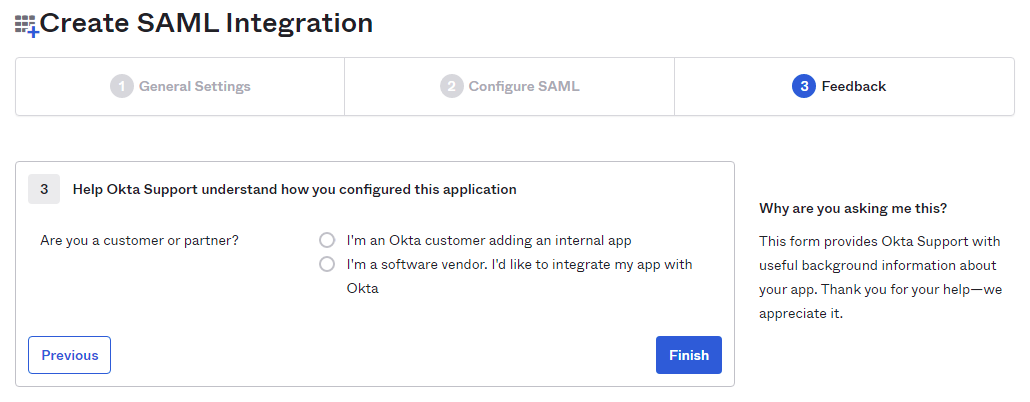Click the blue Finish button

688,355
